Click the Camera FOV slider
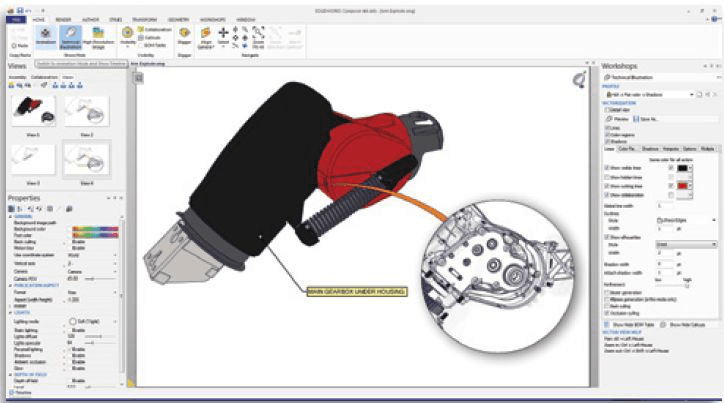 (x=102, y=279)
